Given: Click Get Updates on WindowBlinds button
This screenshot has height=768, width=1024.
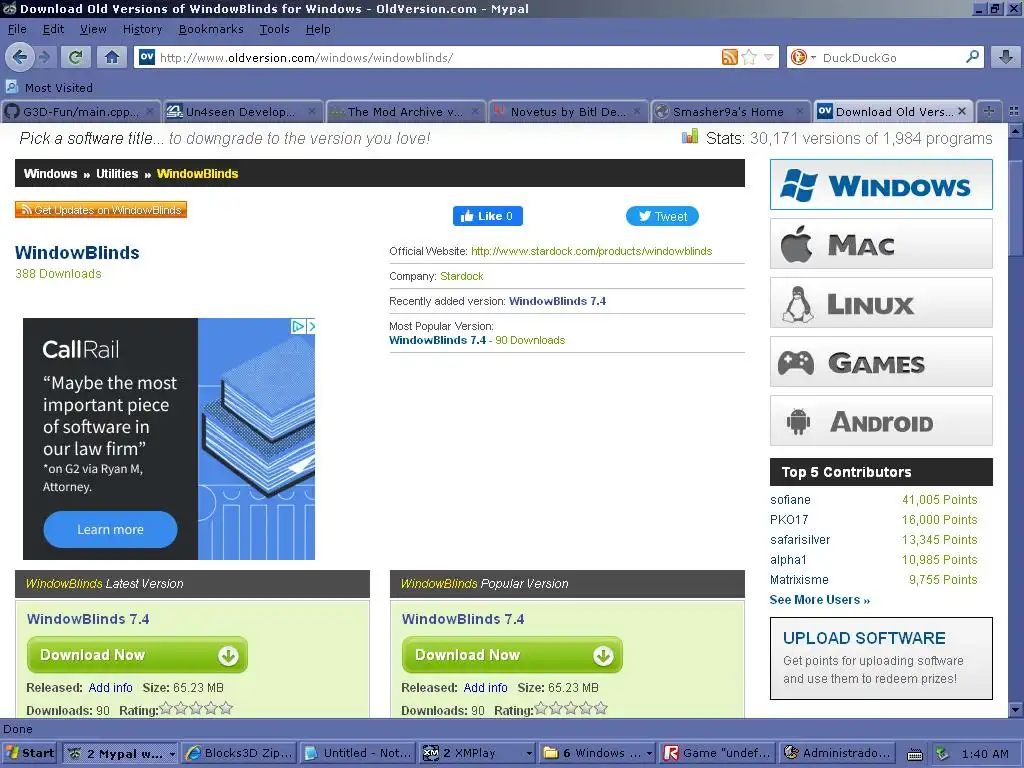Looking at the screenshot, I should click(101, 210).
